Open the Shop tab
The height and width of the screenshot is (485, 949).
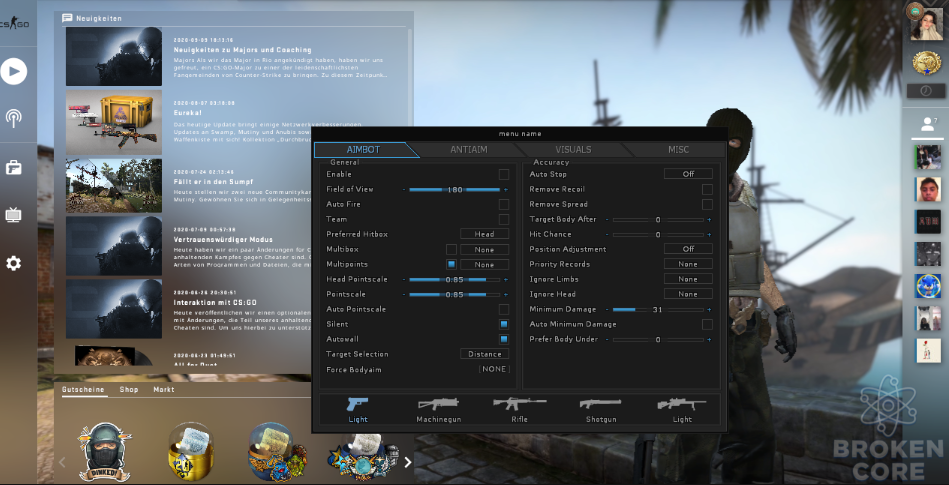[128, 390]
